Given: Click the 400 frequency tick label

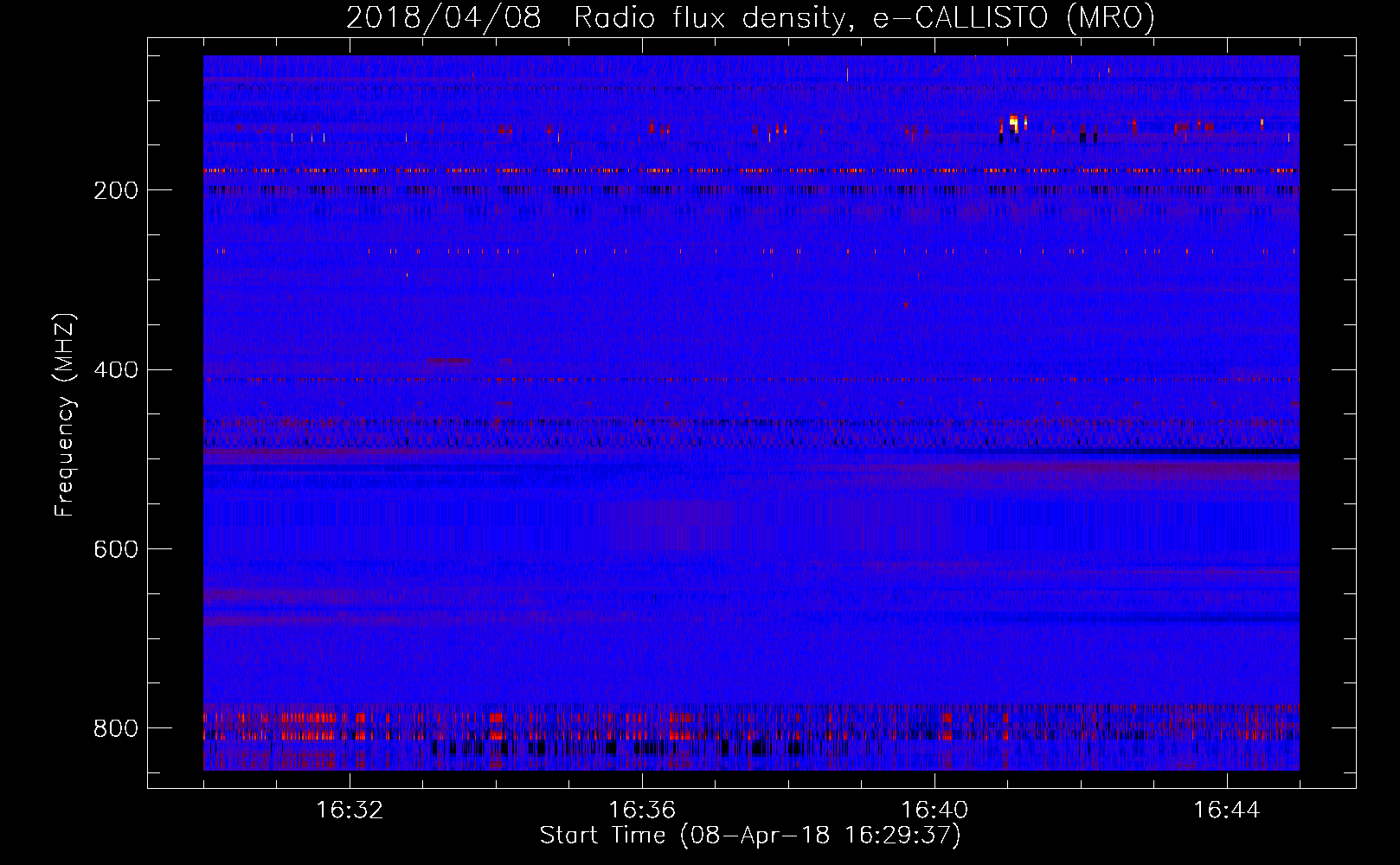Looking at the screenshot, I should [x=116, y=370].
